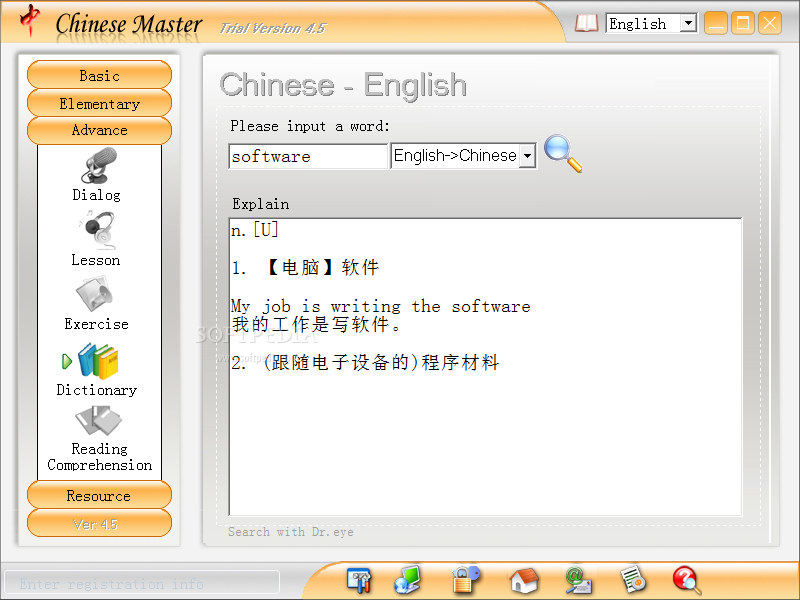
Task: Click the Reading Comprehension label
Action: 99,457
